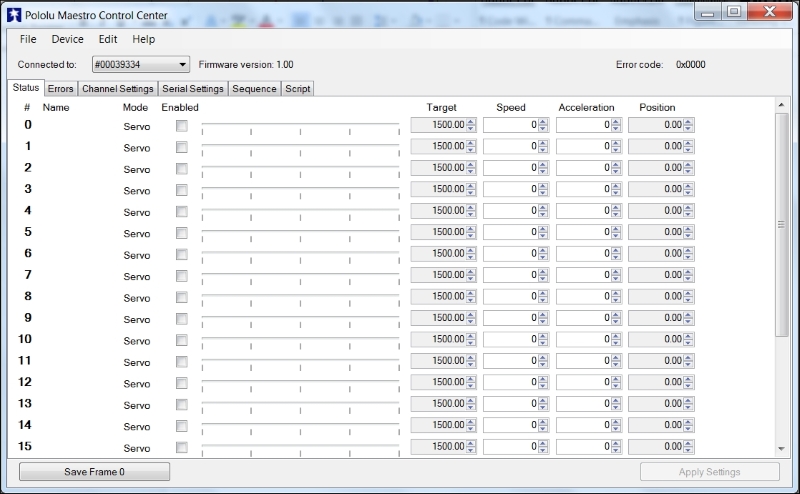800x494 pixels.
Task: Click channel 6 Servo mode label
Action: (x=137, y=255)
